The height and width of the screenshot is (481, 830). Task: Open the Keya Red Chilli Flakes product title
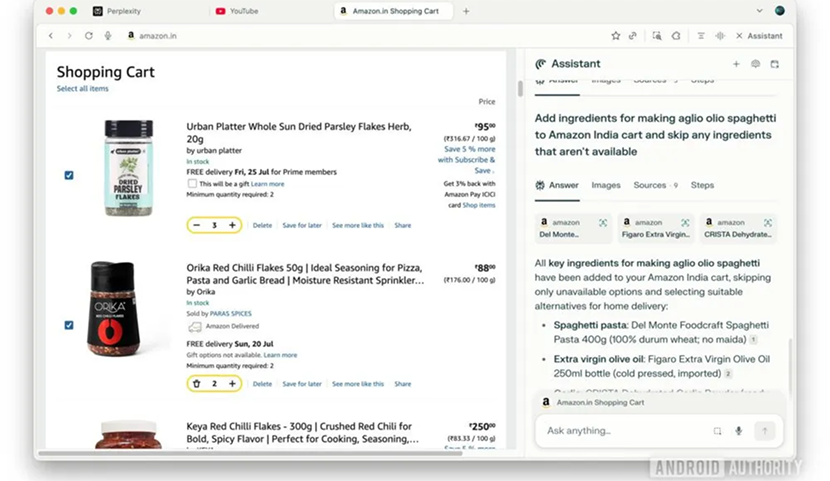(302, 432)
